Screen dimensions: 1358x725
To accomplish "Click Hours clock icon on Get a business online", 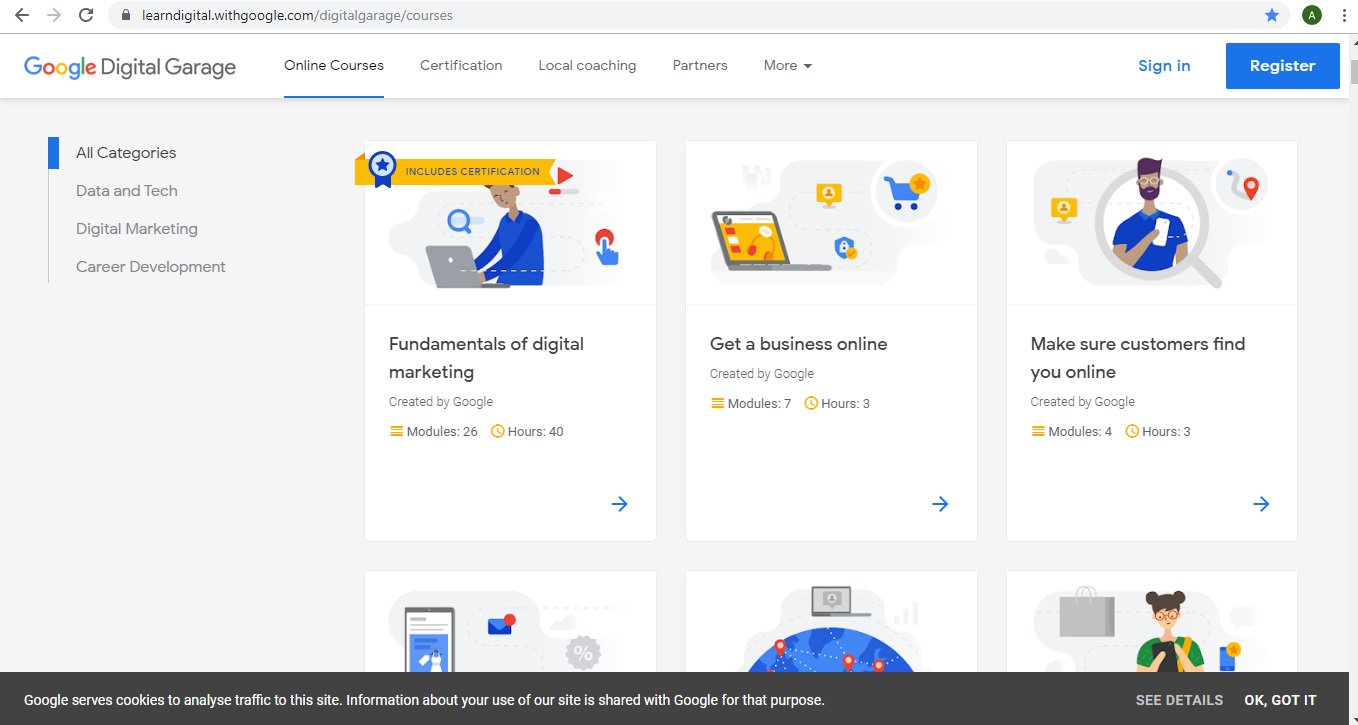I will tap(812, 404).
